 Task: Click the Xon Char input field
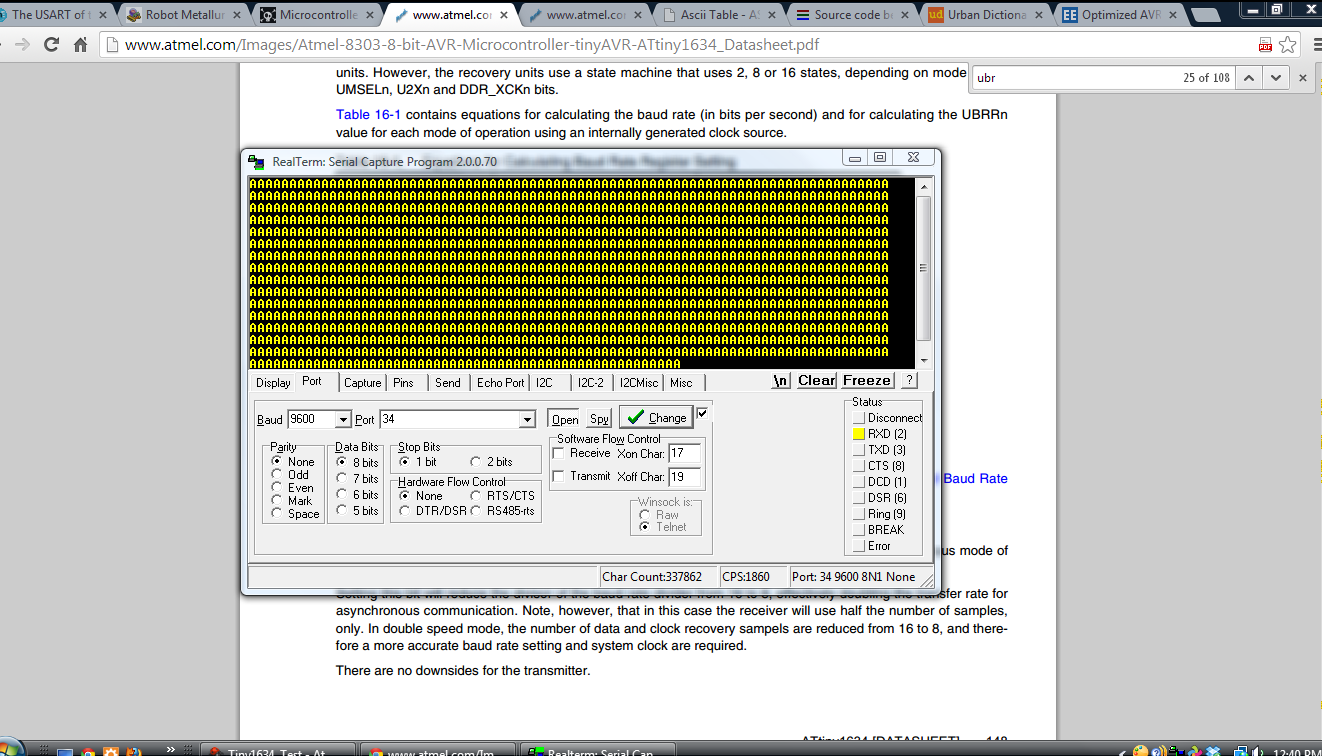coord(684,454)
